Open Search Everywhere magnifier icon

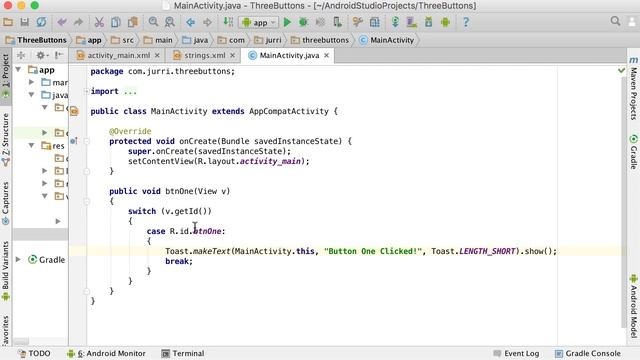pos(616,21)
